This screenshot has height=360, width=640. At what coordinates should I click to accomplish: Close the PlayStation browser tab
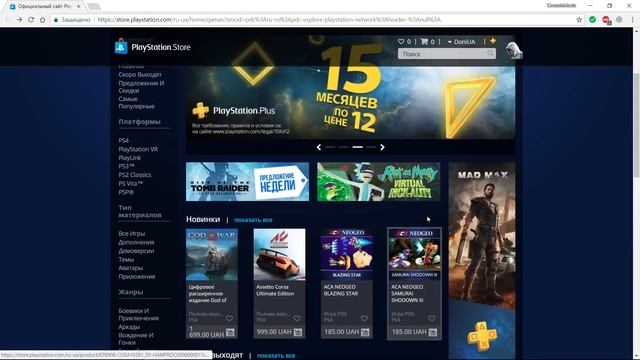click(79, 6)
